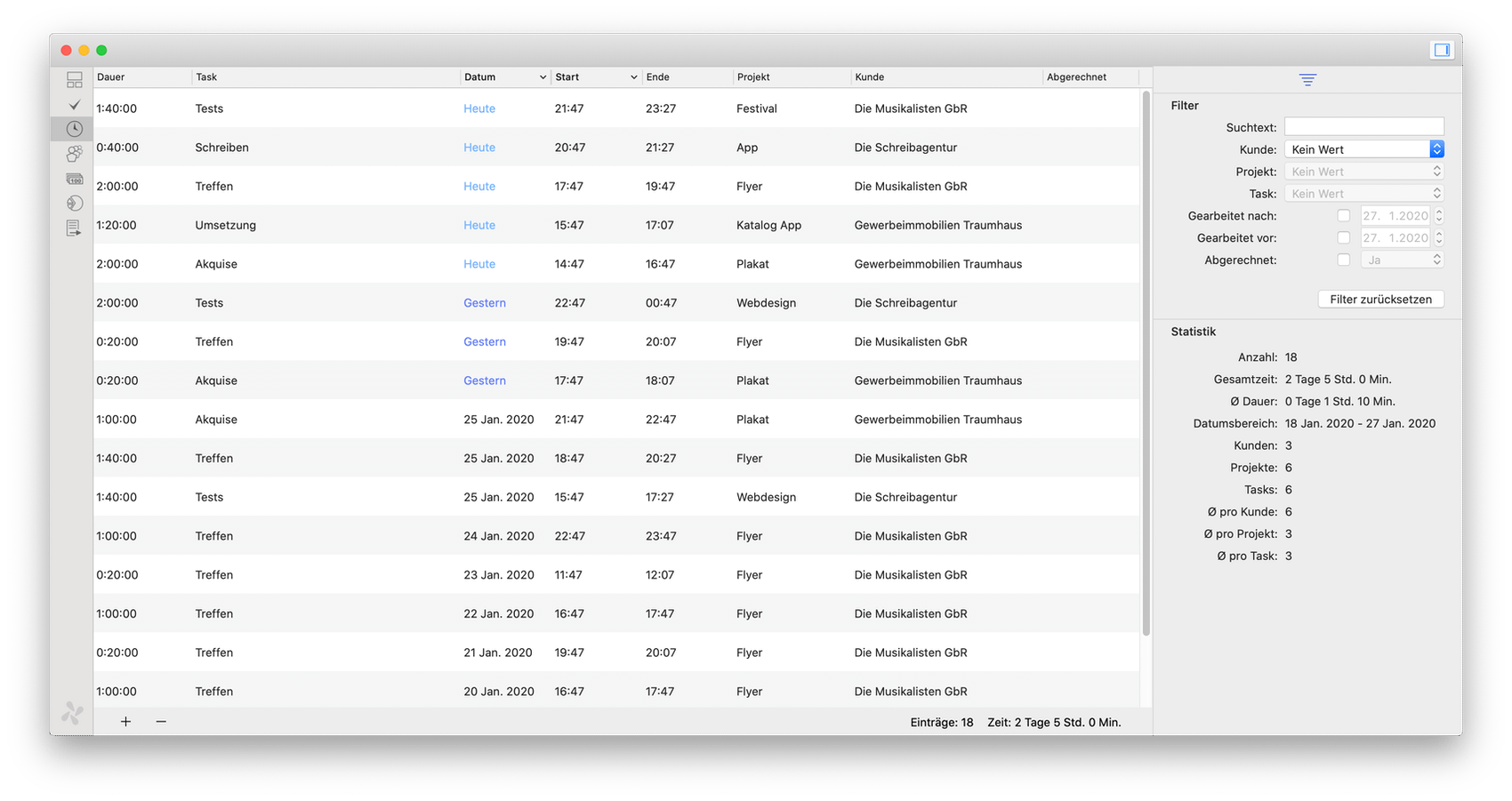Add a new entry with plus button
The width and height of the screenshot is (1512, 801).
coord(125,722)
